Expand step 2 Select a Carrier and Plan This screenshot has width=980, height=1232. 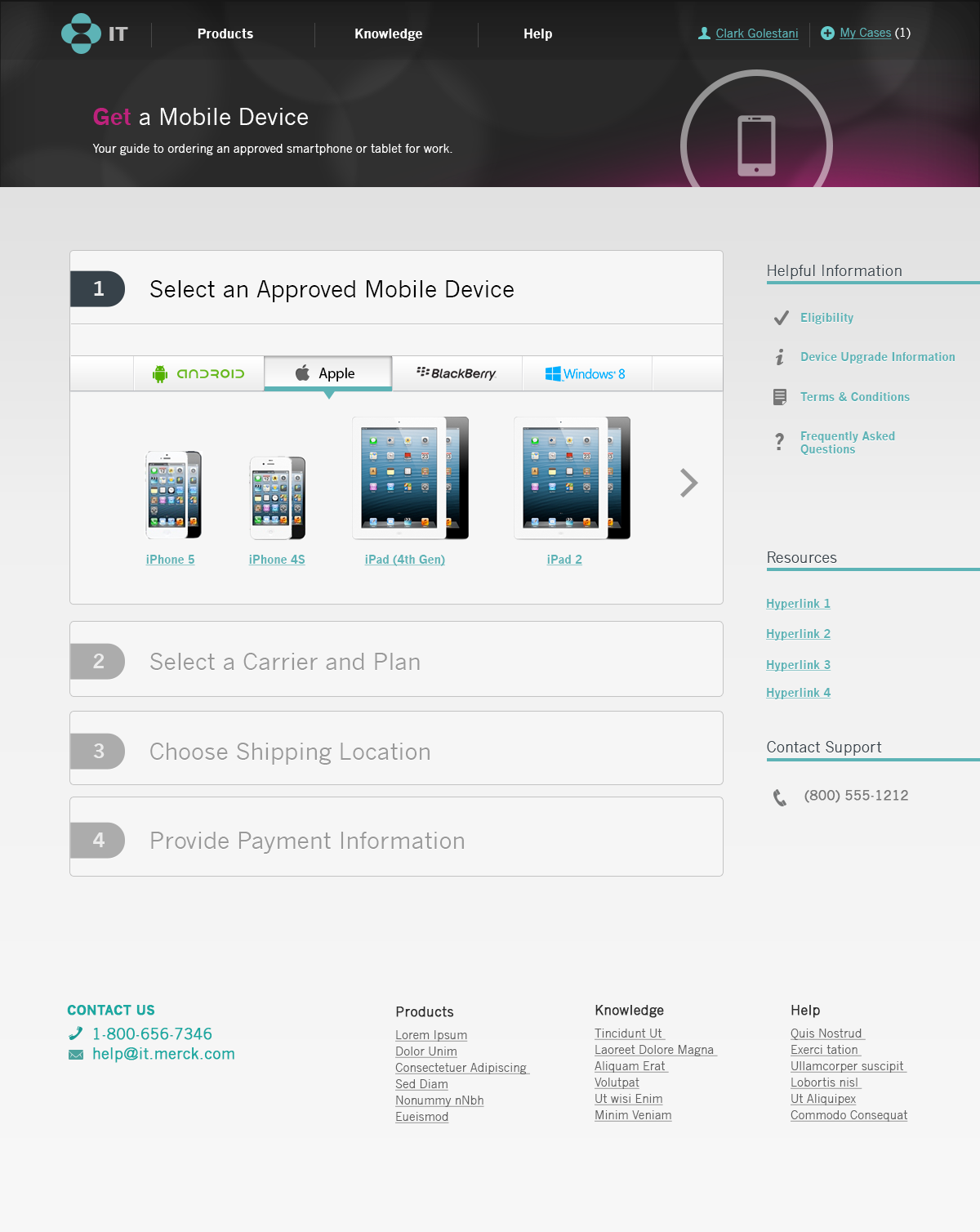click(396, 659)
